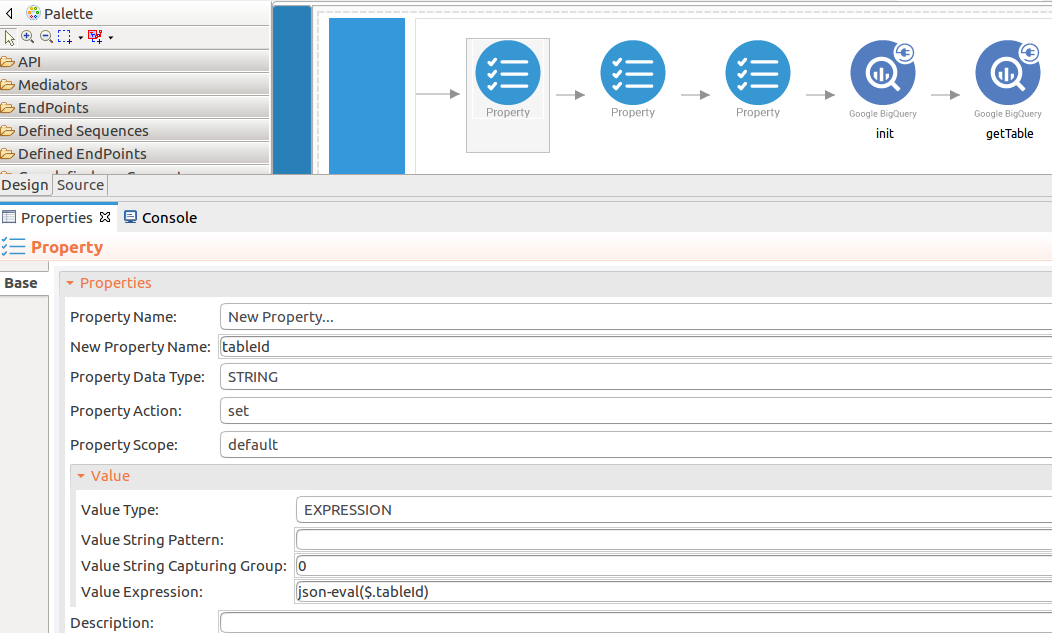Edit the New Property Name field
Screen dimensions: 1052x633
coord(636,347)
